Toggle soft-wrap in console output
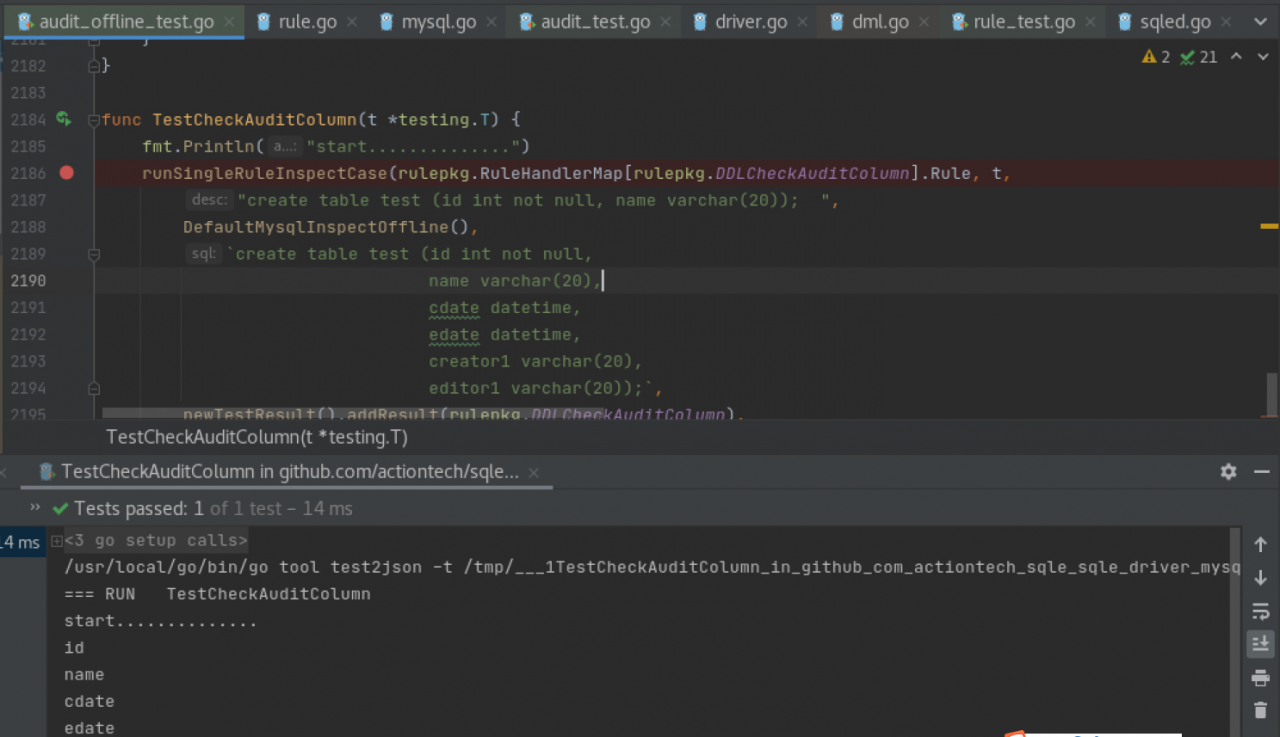1280x737 pixels. (1260, 611)
